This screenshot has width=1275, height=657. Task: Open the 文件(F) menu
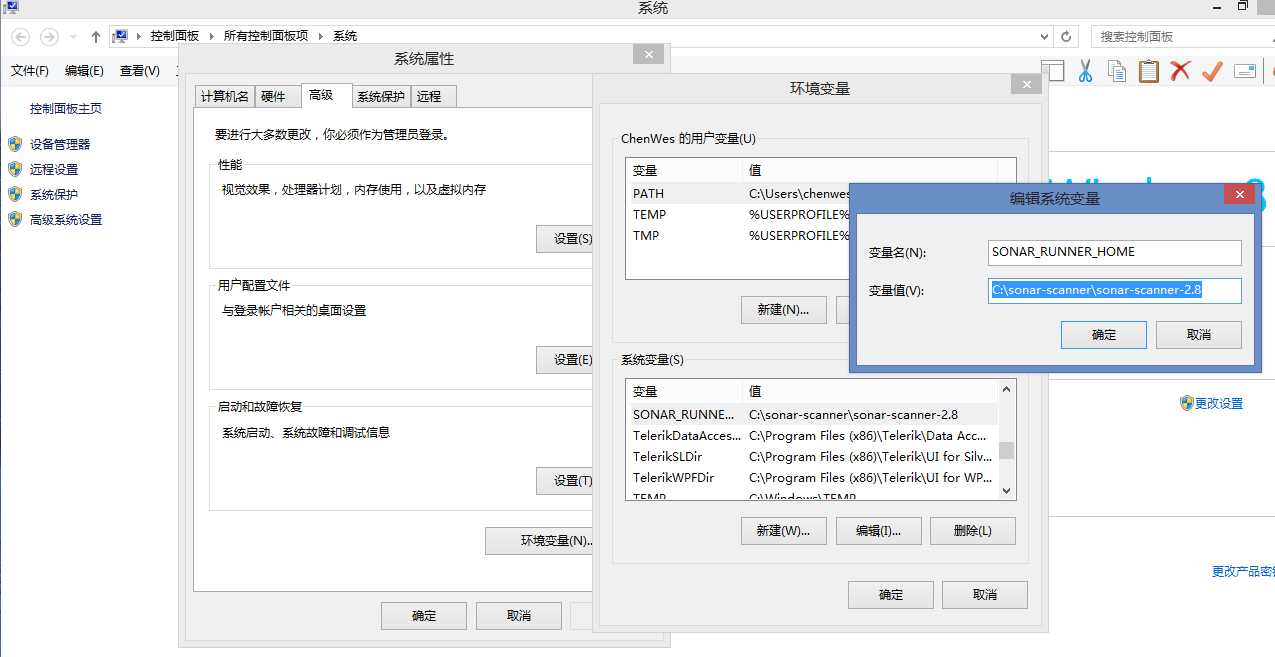click(x=30, y=71)
